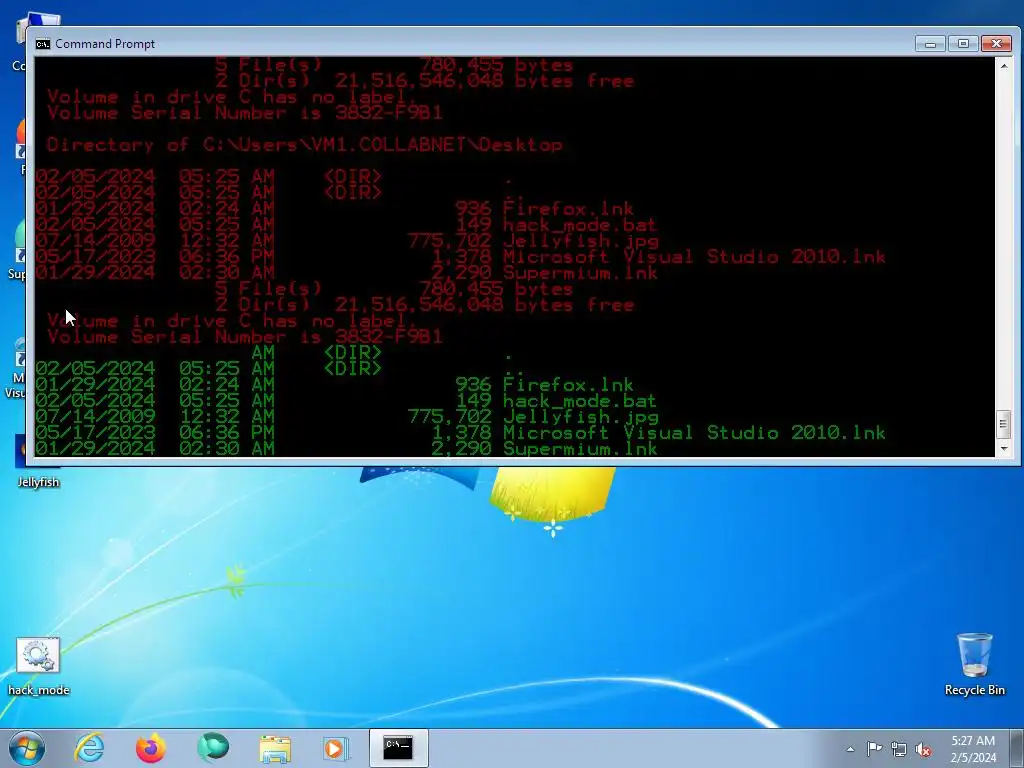The width and height of the screenshot is (1024, 768).
Task: Show hidden tray icons arrow
Action: 850,749
